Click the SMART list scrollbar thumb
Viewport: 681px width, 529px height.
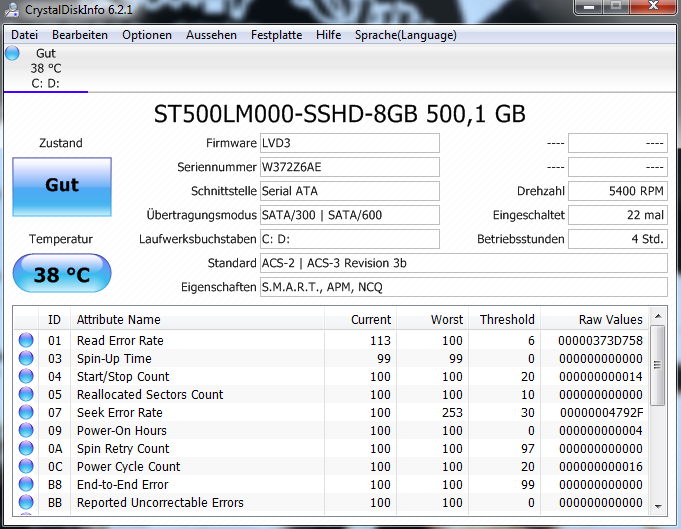click(658, 365)
